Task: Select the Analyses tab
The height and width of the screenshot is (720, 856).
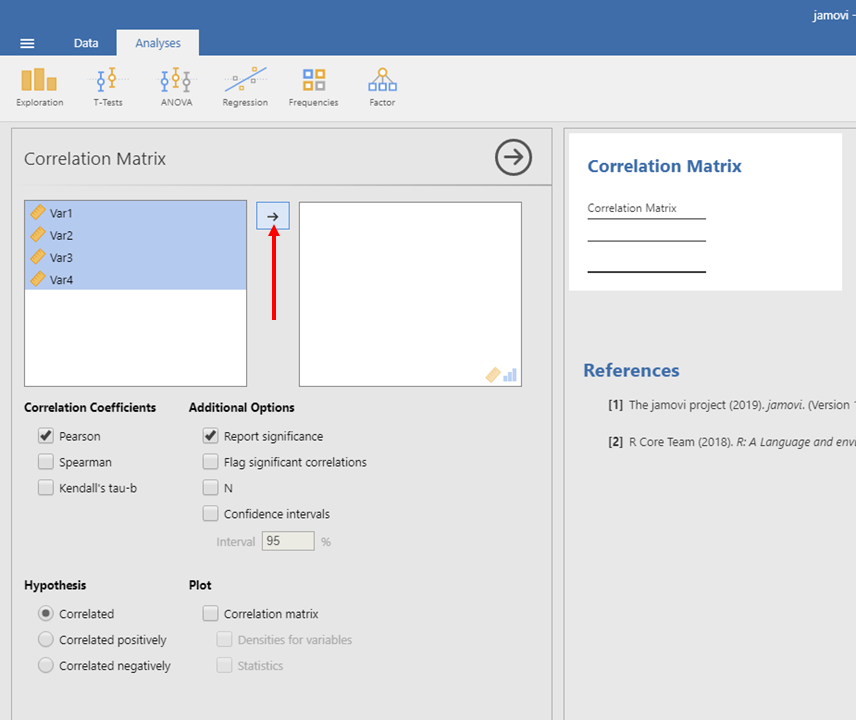Action: click(x=158, y=43)
